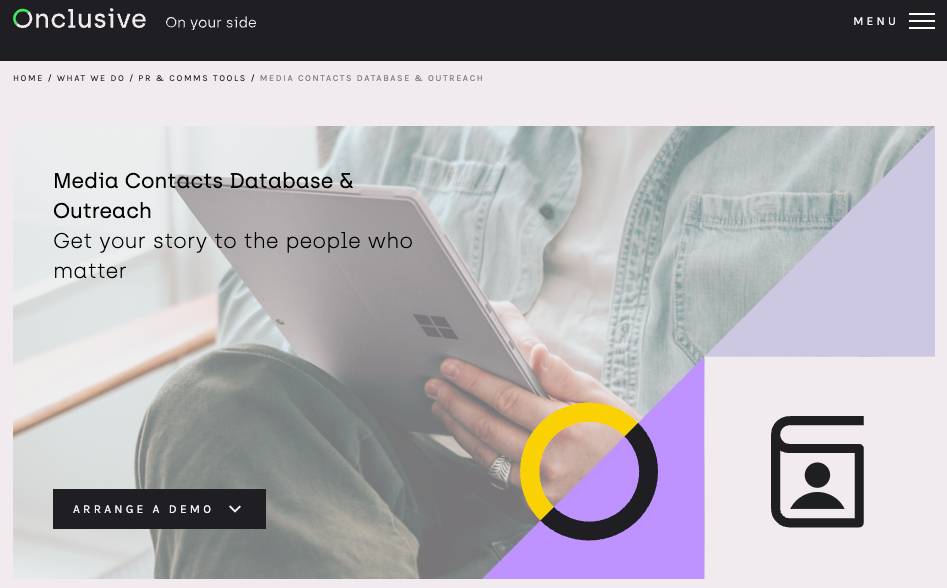This screenshot has width=947, height=588.
Task: Click the person silhouette inside card icon
Action: tap(817, 486)
